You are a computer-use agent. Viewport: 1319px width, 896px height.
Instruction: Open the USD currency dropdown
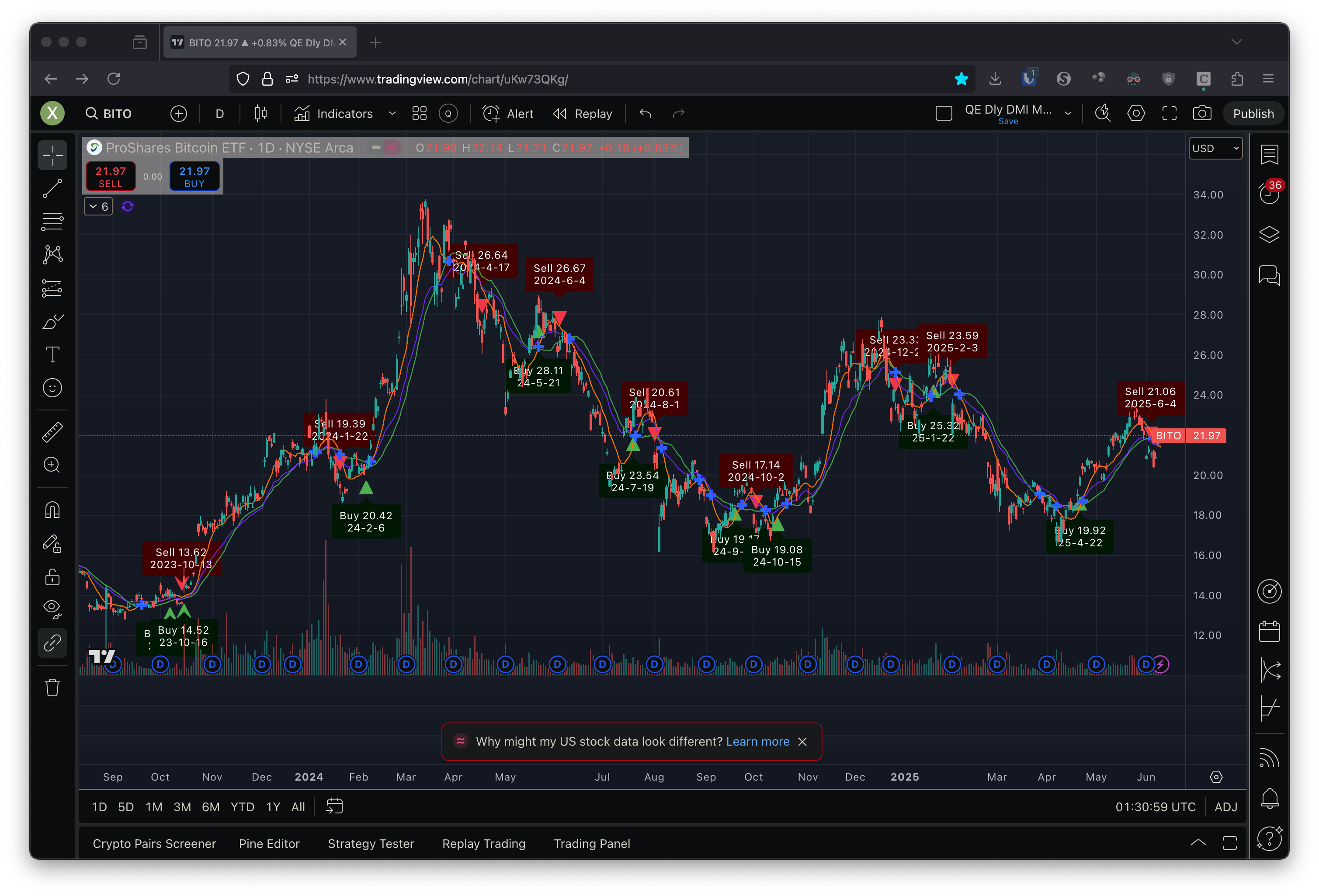(x=1215, y=148)
